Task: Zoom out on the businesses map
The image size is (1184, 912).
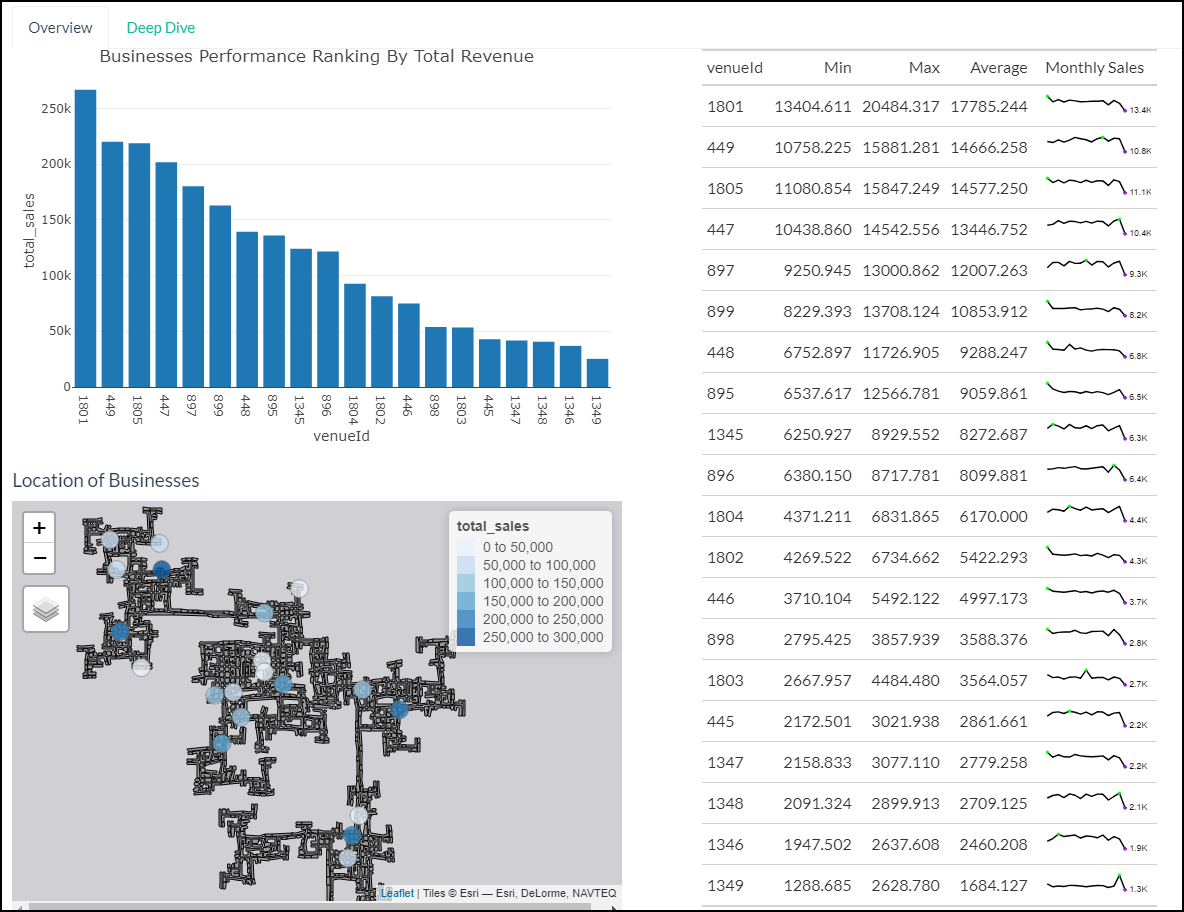Action: [x=39, y=558]
